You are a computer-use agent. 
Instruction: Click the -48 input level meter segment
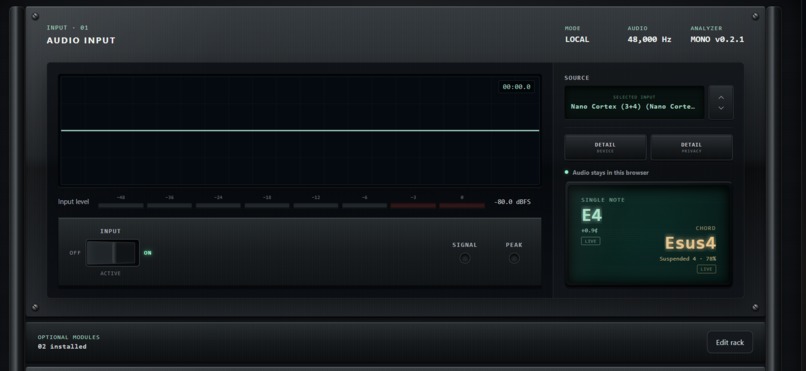click(x=121, y=205)
